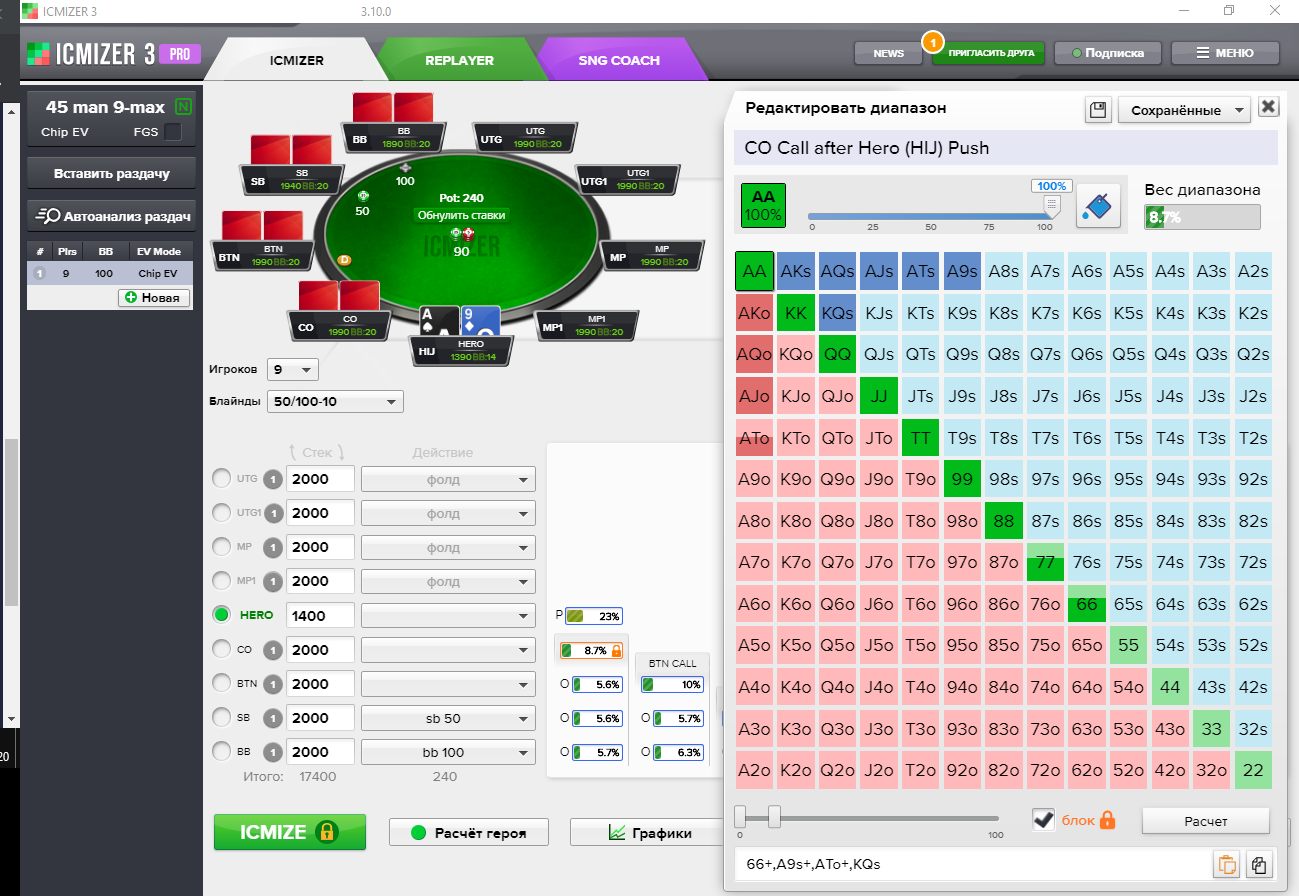The width and height of the screenshot is (1299, 896).
Task: Toggle the FGS checkbox
Action: [x=173, y=132]
